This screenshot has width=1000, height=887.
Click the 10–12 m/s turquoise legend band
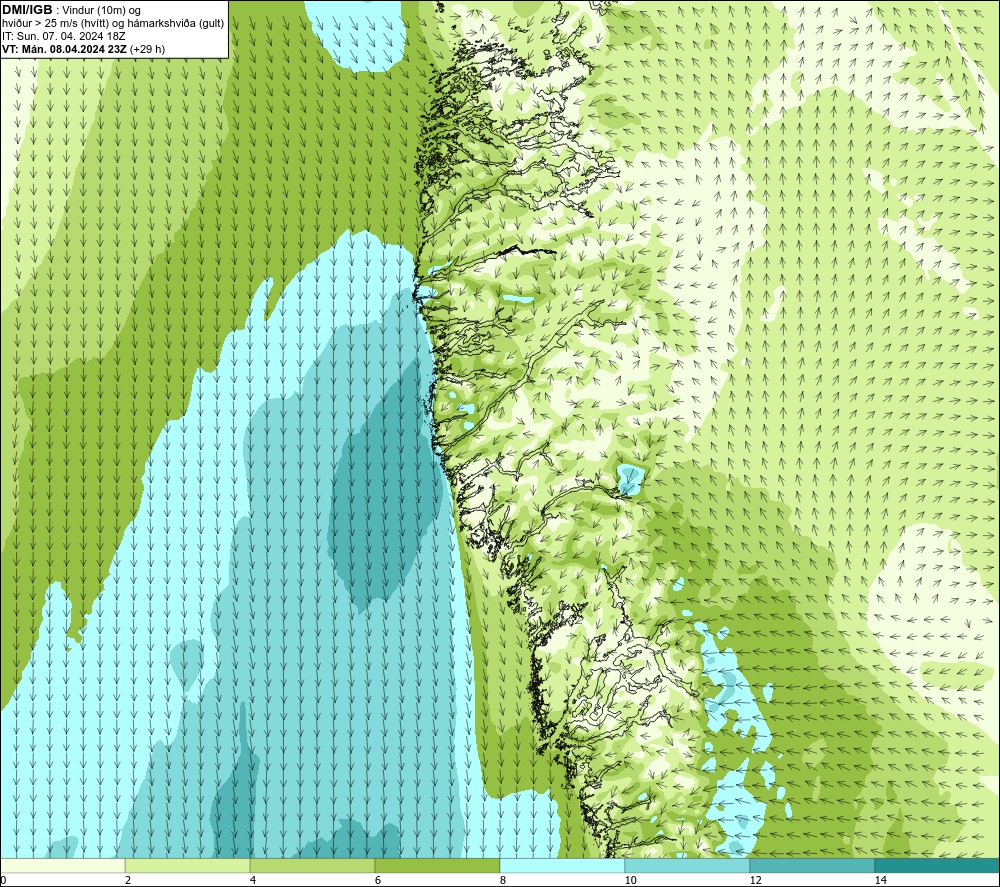click(x=688, y=865)
